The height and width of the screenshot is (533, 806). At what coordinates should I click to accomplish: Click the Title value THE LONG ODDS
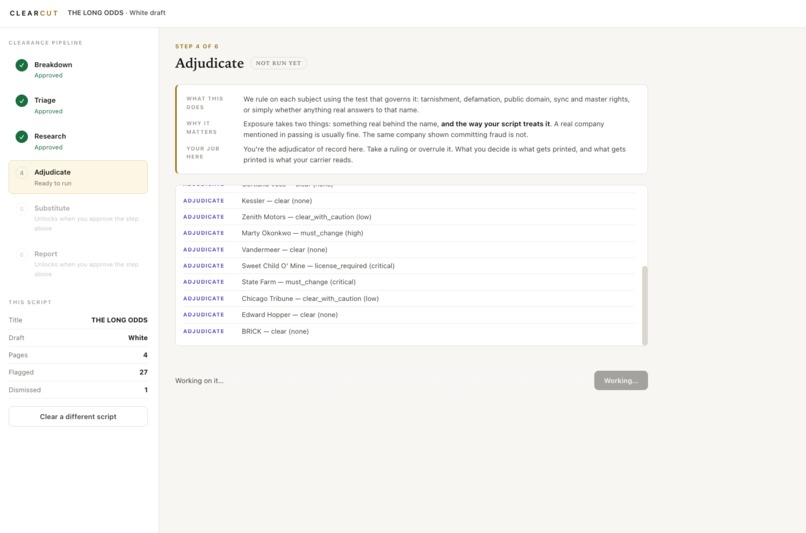tap(119, 320)
